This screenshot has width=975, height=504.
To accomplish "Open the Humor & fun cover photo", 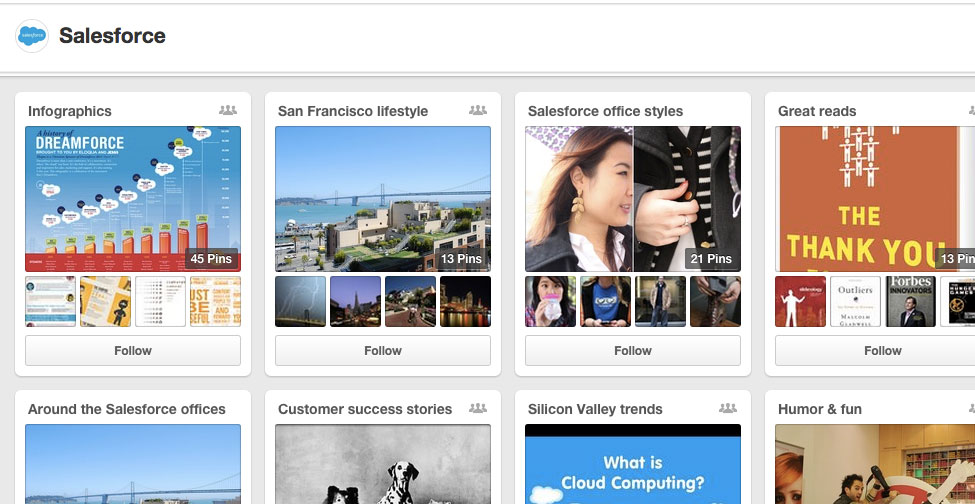I will pyautogui.click(x=875, y=464).
